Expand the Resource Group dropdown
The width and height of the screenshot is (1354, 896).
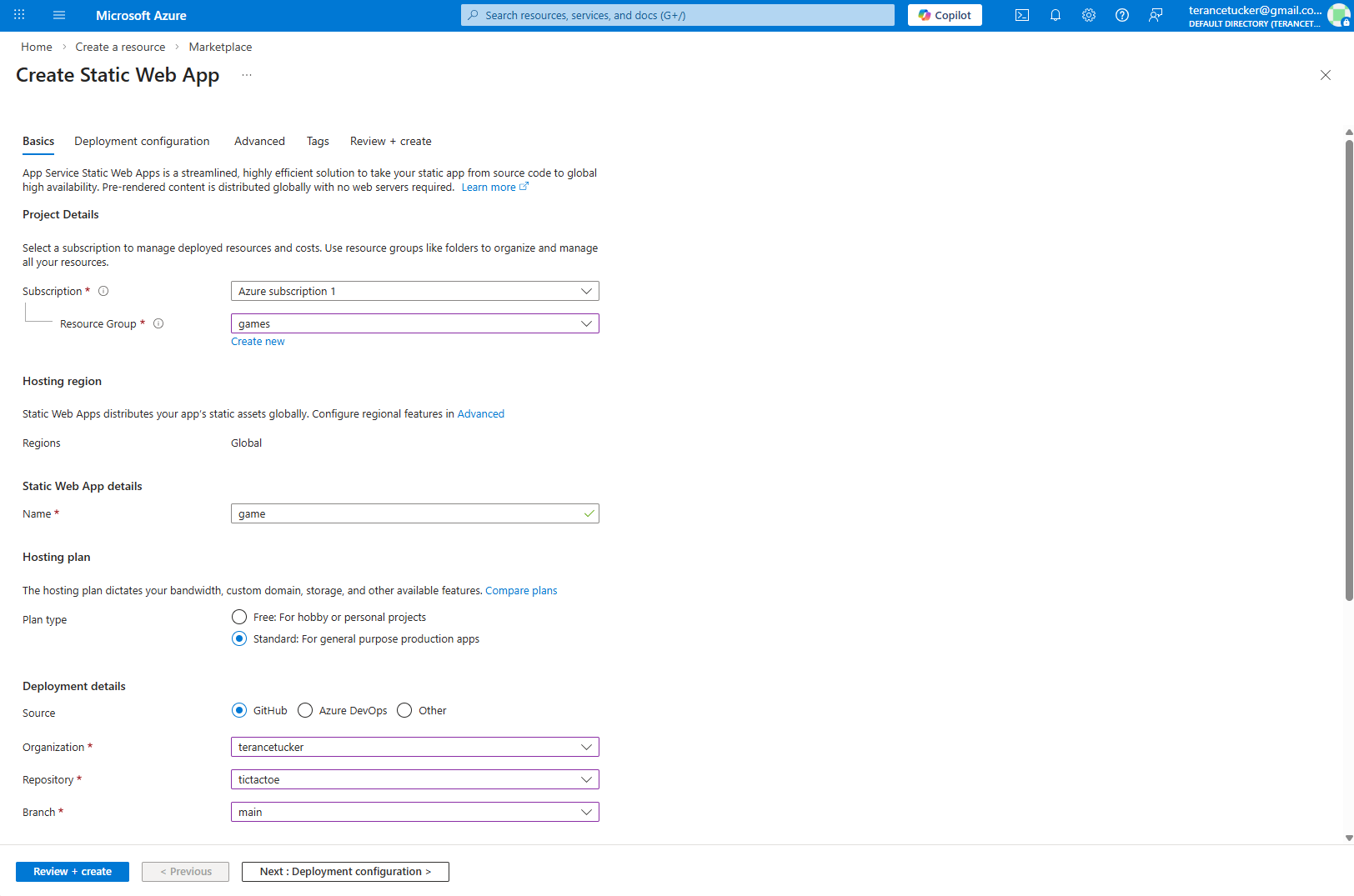(x=415, y=323)
